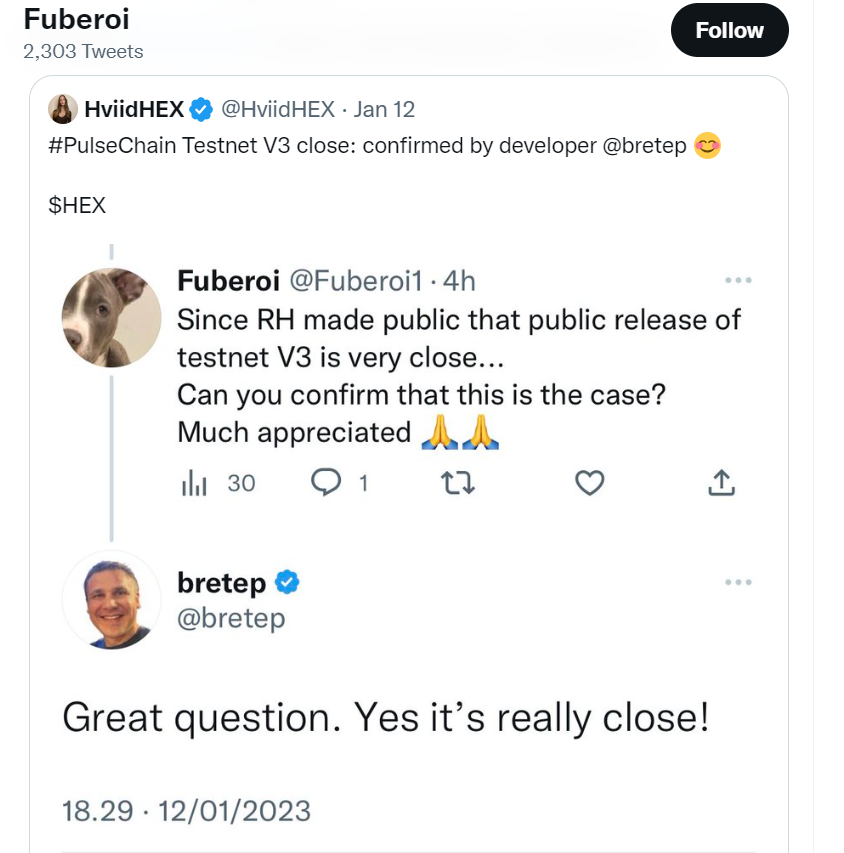Open Fuberoi's dog profile picture
The width and height of the screenshot is (844, 853).
click(x=112, y=318)
